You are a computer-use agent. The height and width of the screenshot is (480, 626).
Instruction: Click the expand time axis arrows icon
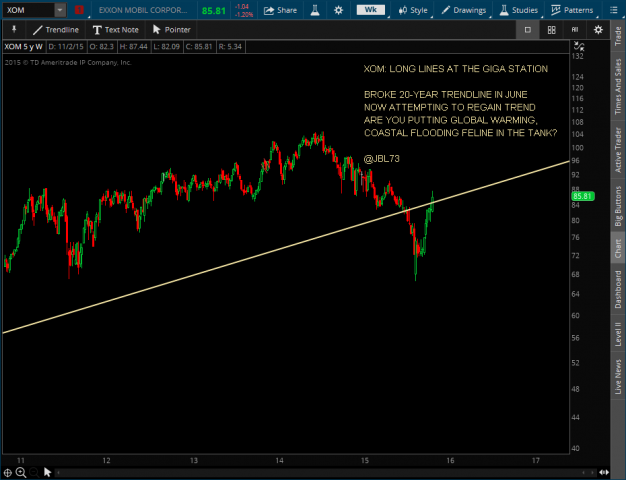click(x=604, y=473)
